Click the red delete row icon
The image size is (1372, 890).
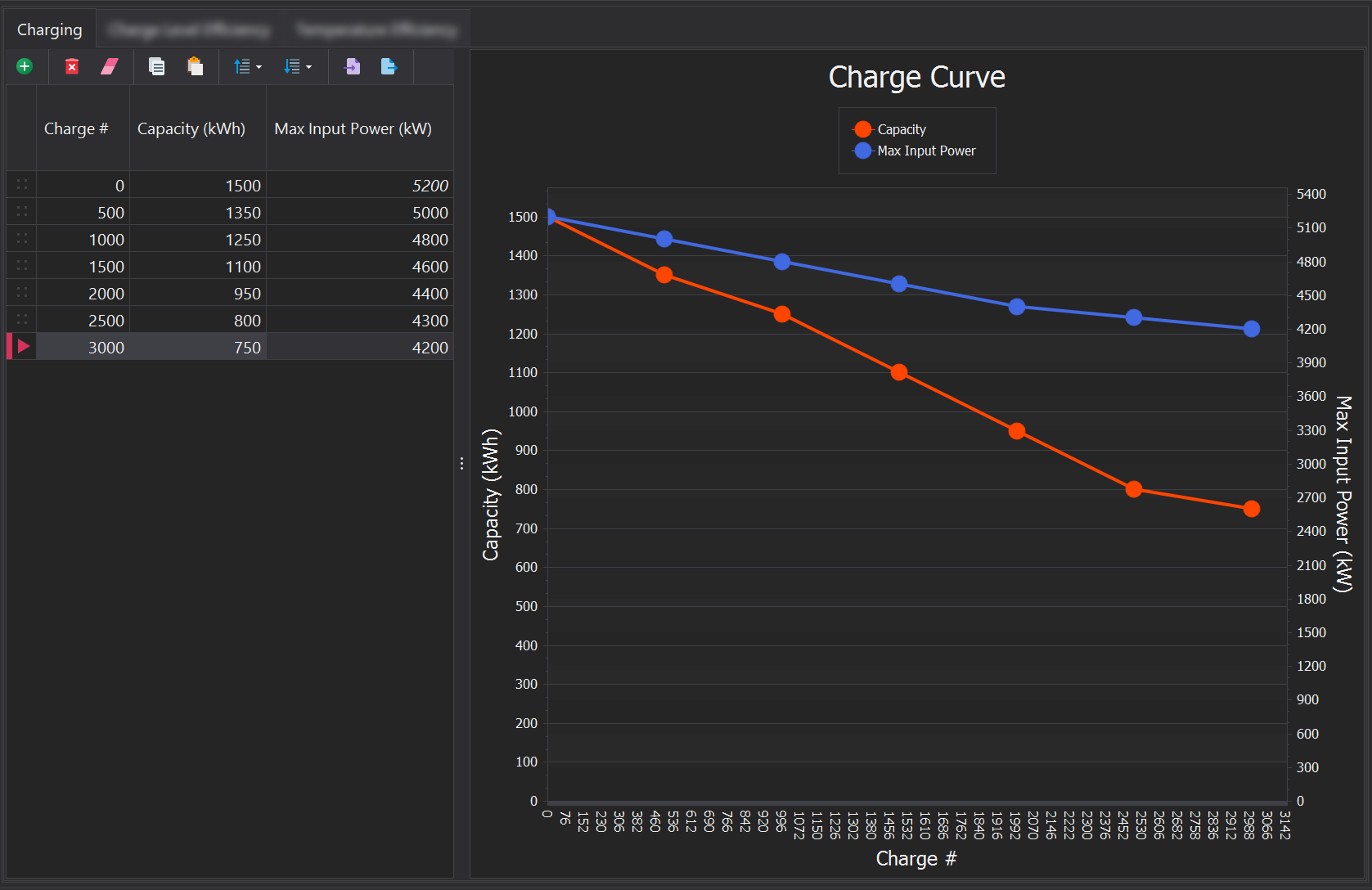tap(72, 66)
